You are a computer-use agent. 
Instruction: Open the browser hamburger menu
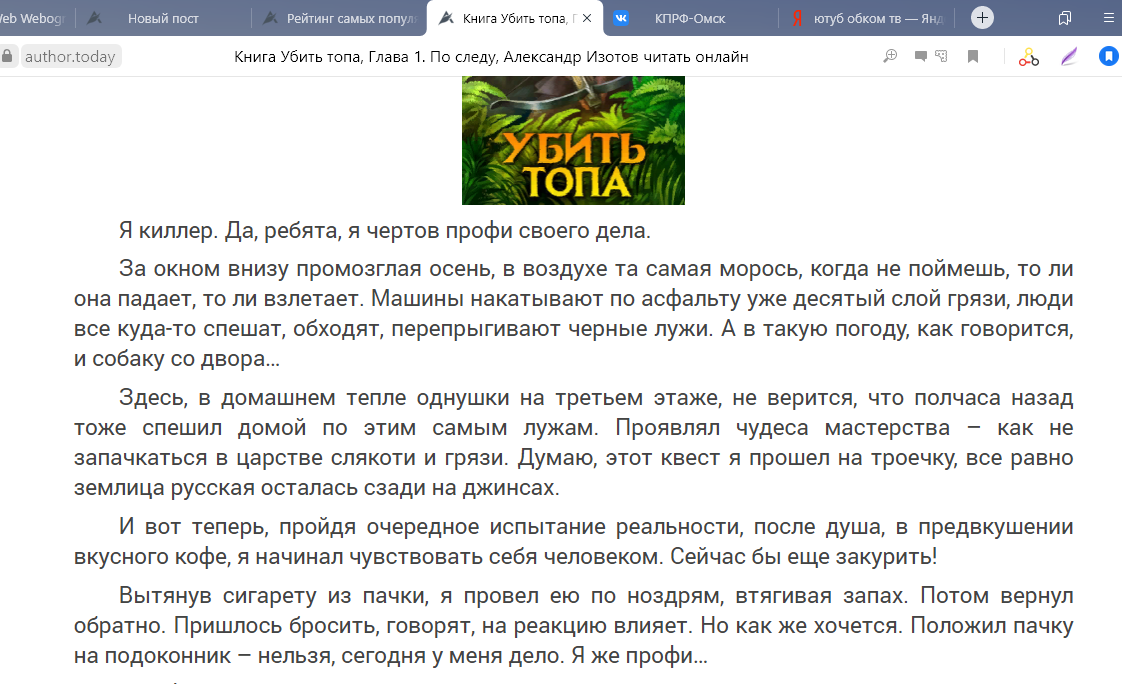pos(1109,18)
